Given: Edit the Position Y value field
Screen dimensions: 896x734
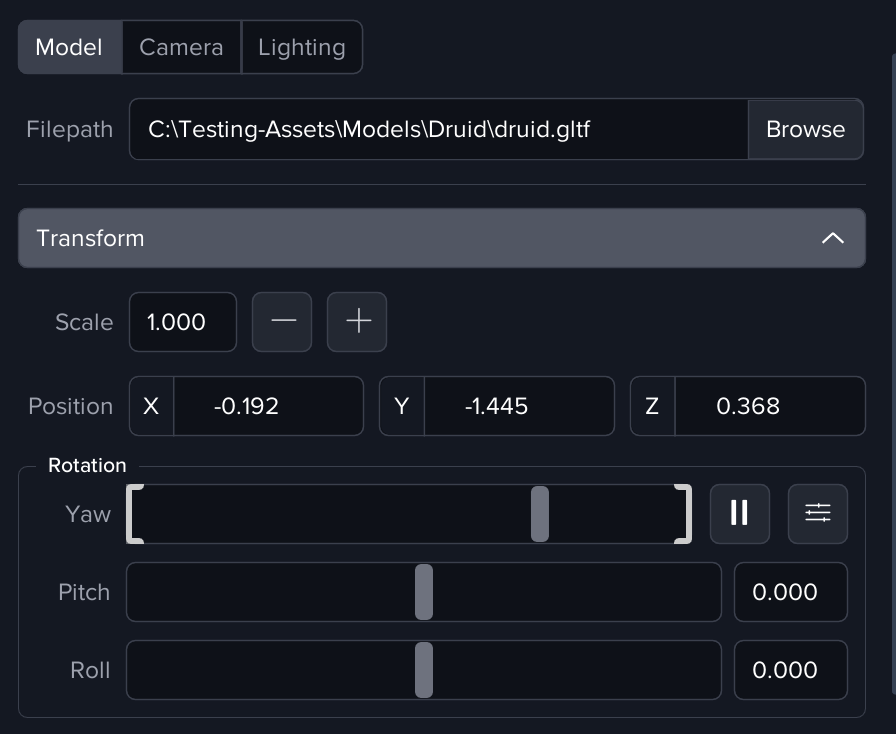Looking at the screenshot, I should click(518, 406).
